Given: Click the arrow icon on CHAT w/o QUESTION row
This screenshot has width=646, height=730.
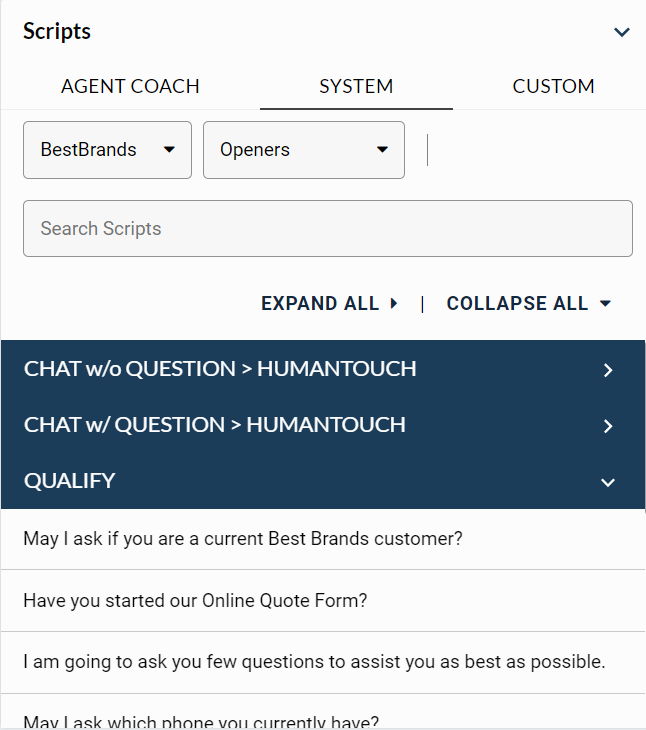Looking at the screenshot, I should click(x=608, y=370).
